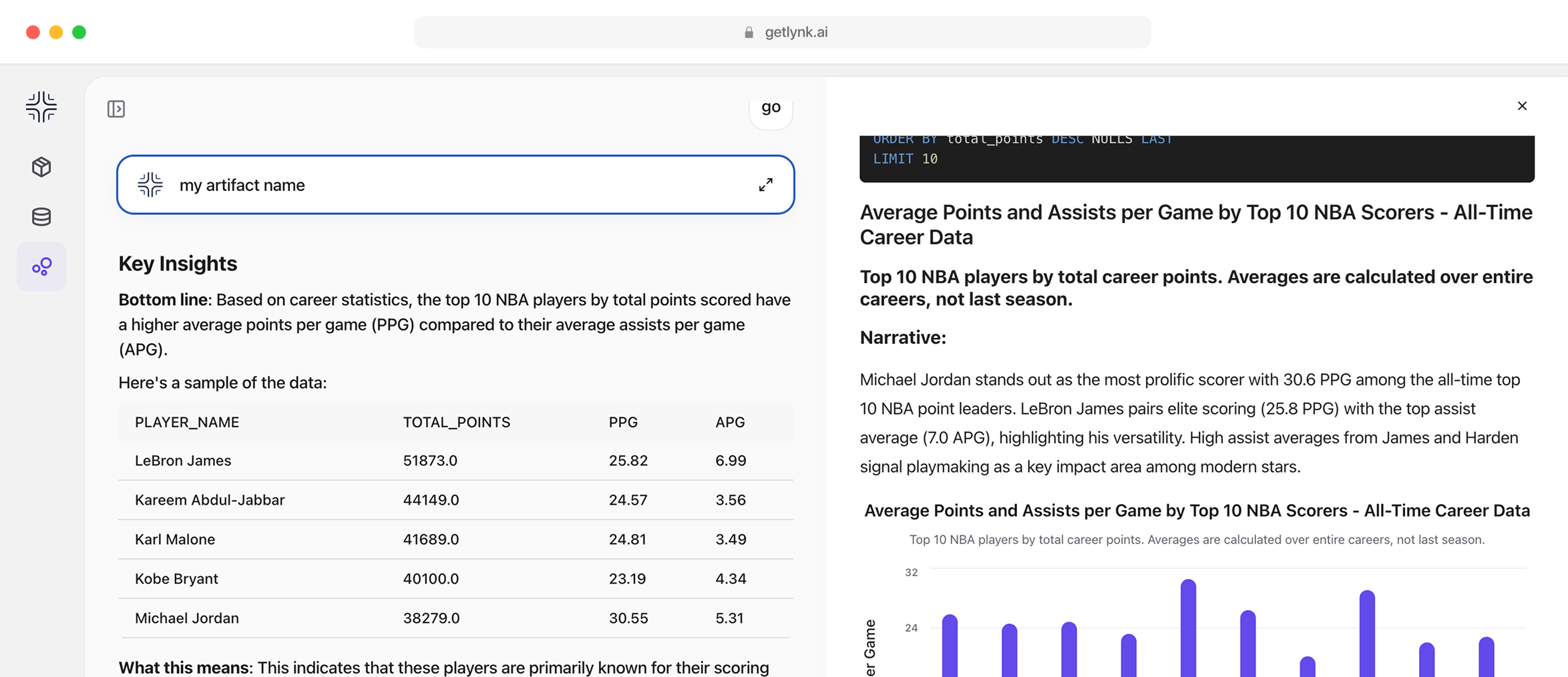Select the connected circles icon in sidebar
This screenshot has height=677, width=1568.
41,267
